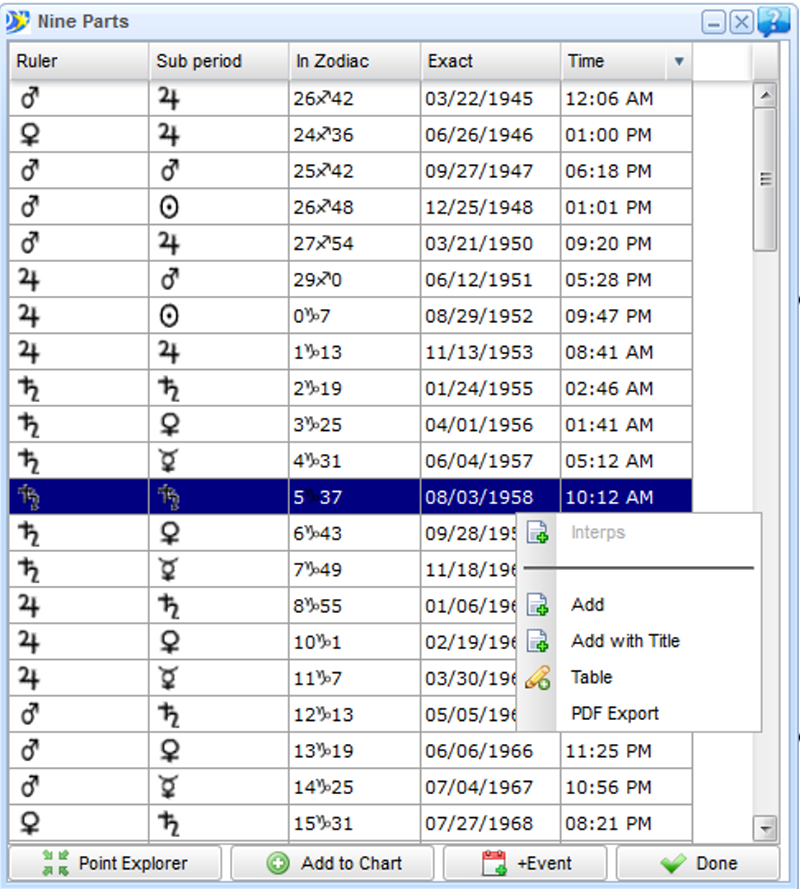
Task: Sort by the Exact column header
Action: pos(490,62)
